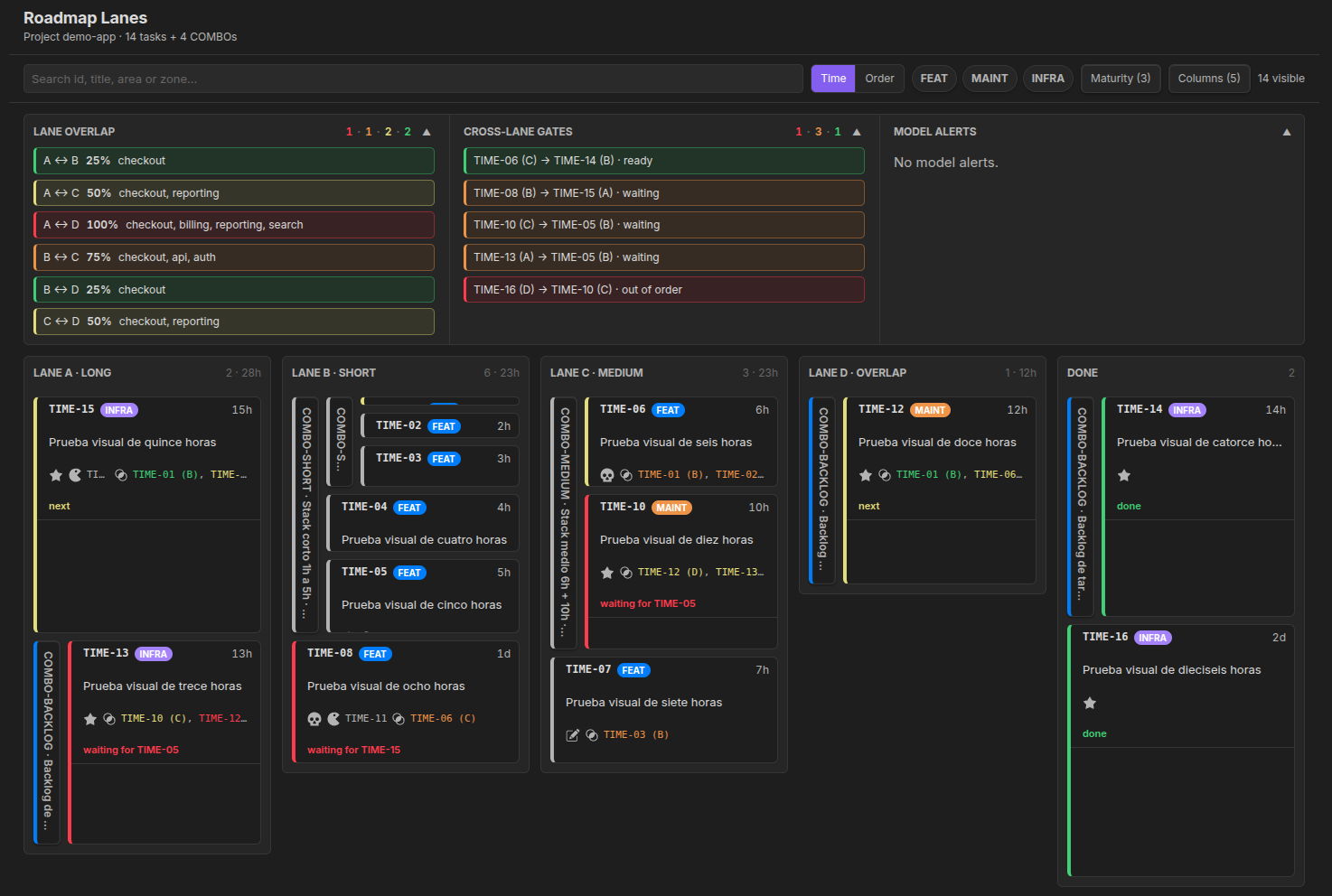1332x896 pixels.
Task: Click the pac-man icon on TIME-15 card
Action: (76, 475)
